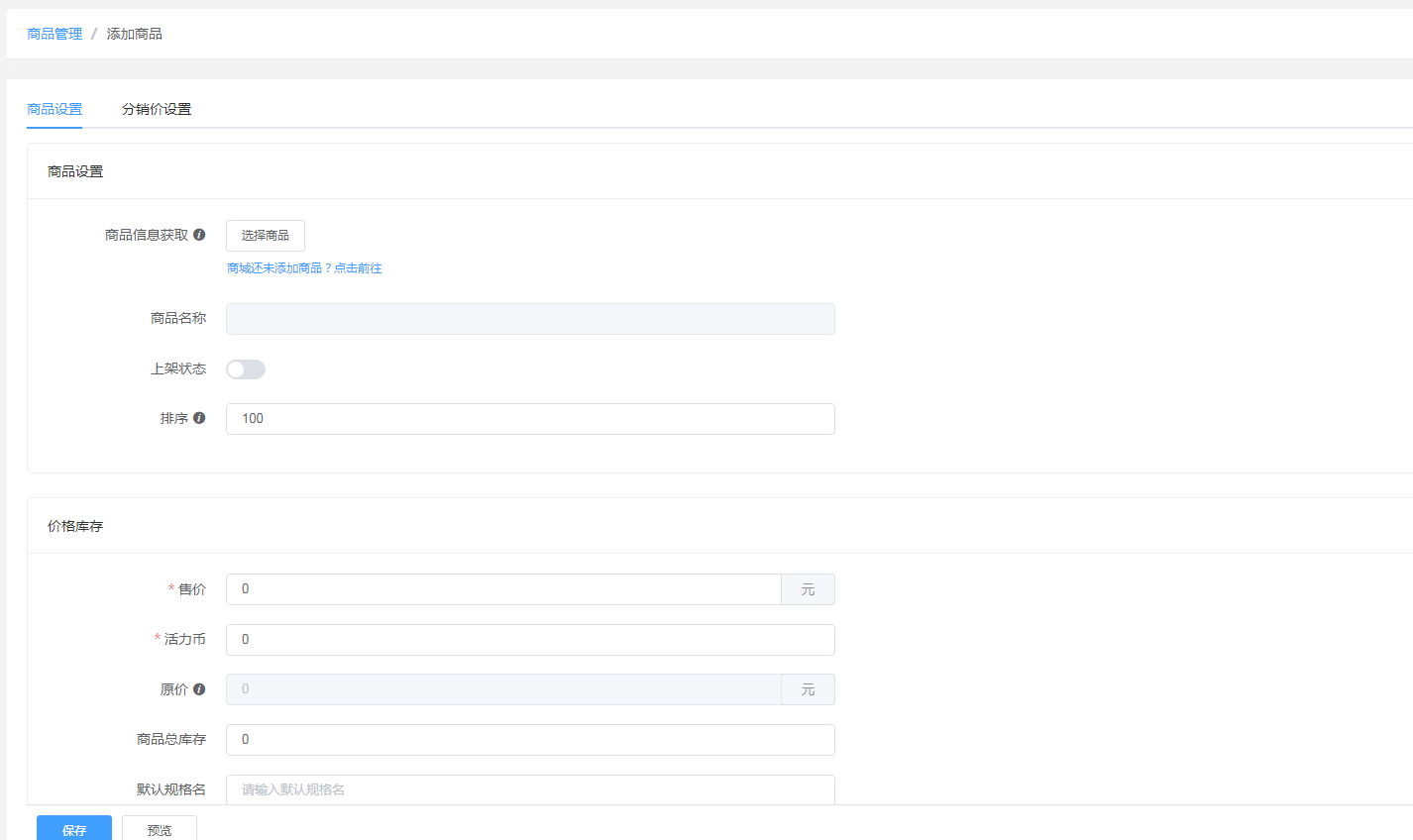Open link 商城还未添加商品？点击前往
This screenshot has height=840, width=1413.
click(304, 268)
